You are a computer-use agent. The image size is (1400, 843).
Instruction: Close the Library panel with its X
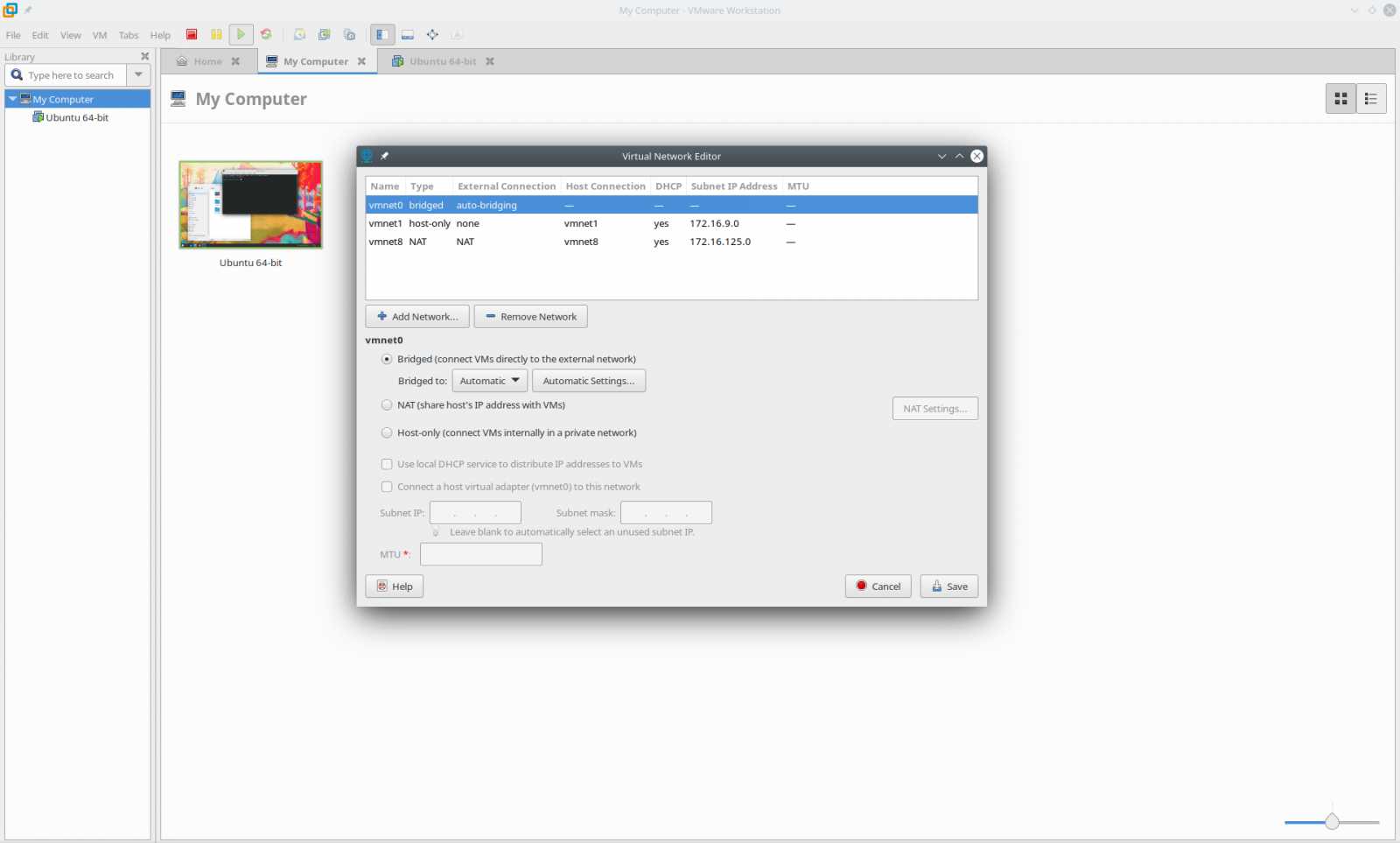pyautogui.click(x=144, y=56)
